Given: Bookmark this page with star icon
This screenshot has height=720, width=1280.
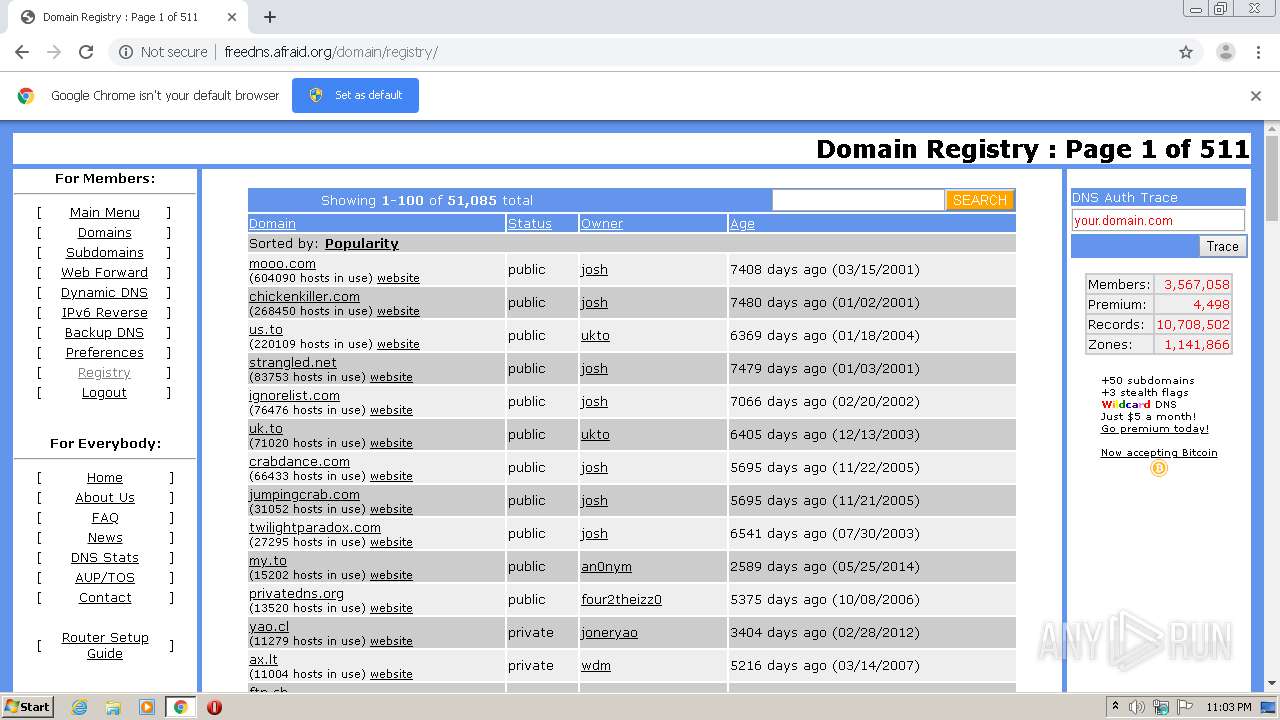Looking at the screenshot, I should coord(1186,52).
